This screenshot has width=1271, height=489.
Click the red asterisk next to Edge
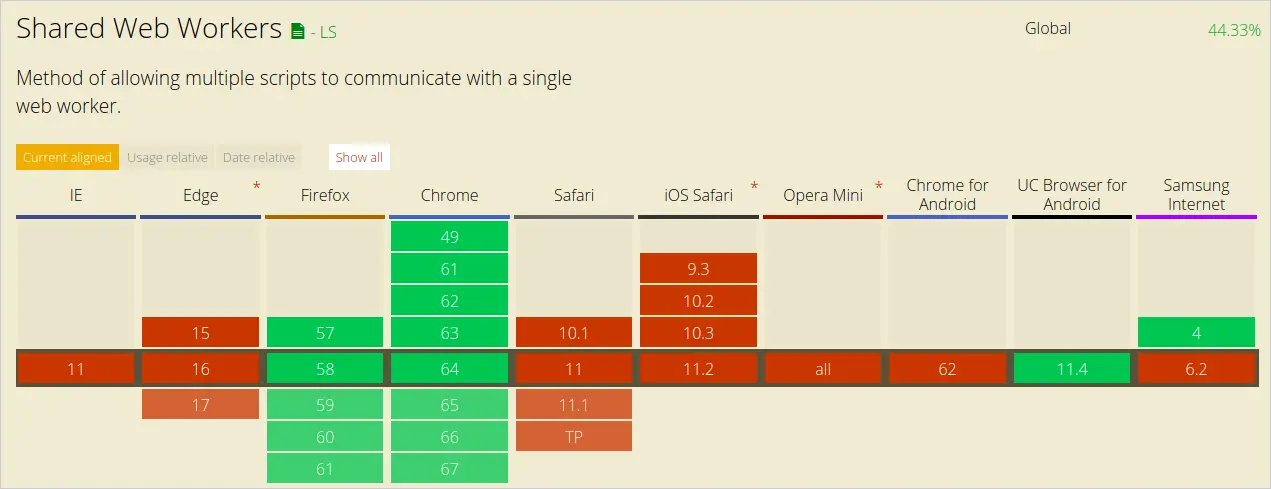pyautogui.click(x=257, y=186)
